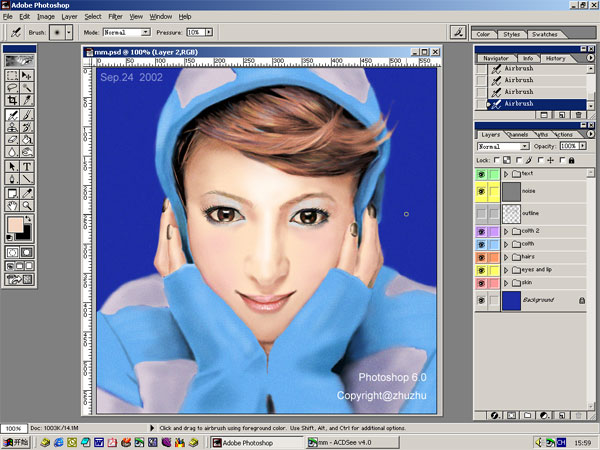This screenshot has width=600, height=450.
Task: Select the Eraser tool
Action: pyautogui.click(x=12, y=139)
